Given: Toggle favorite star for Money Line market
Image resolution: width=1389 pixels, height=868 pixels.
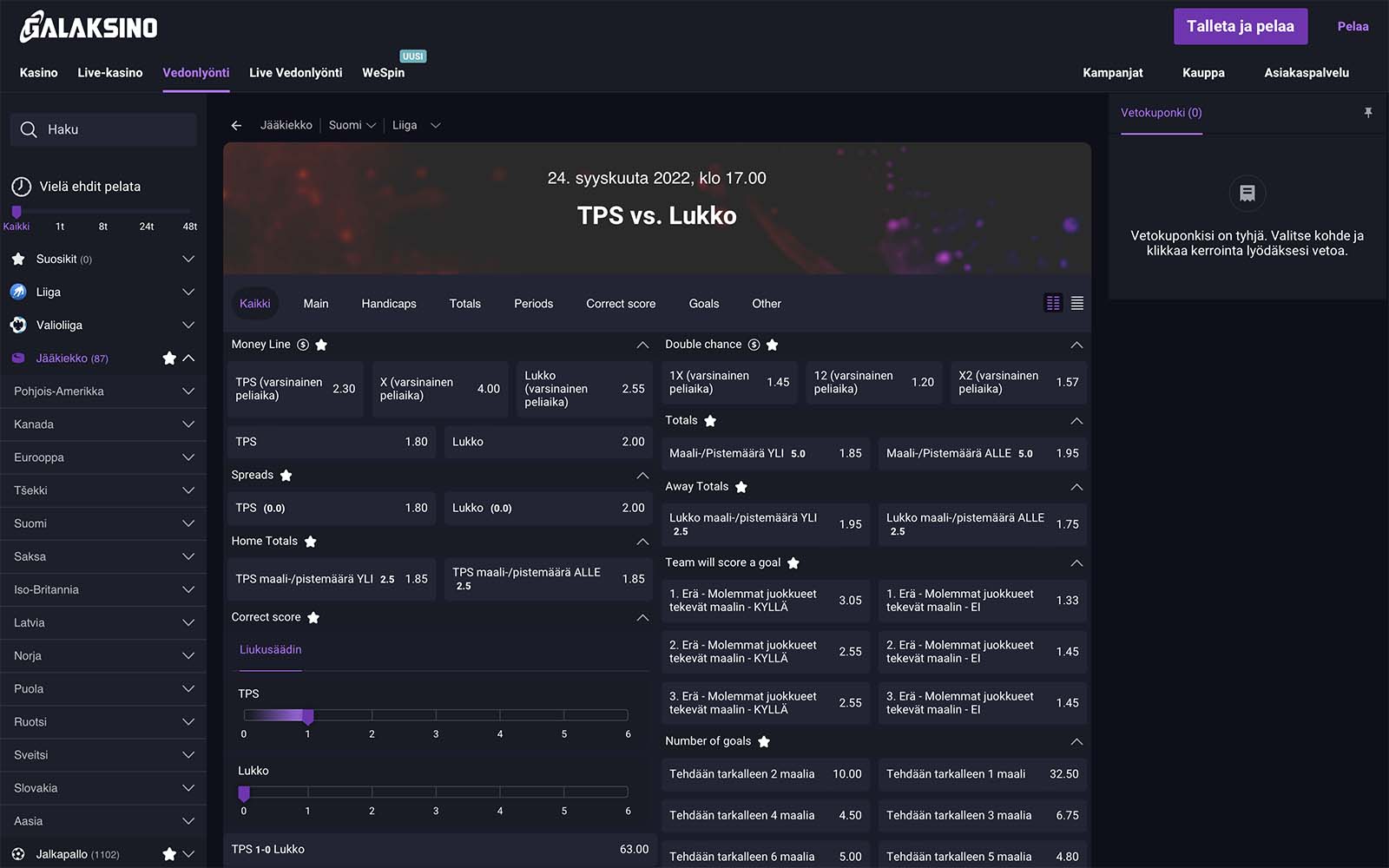Looking at the screenshot, I should (321, 345).
